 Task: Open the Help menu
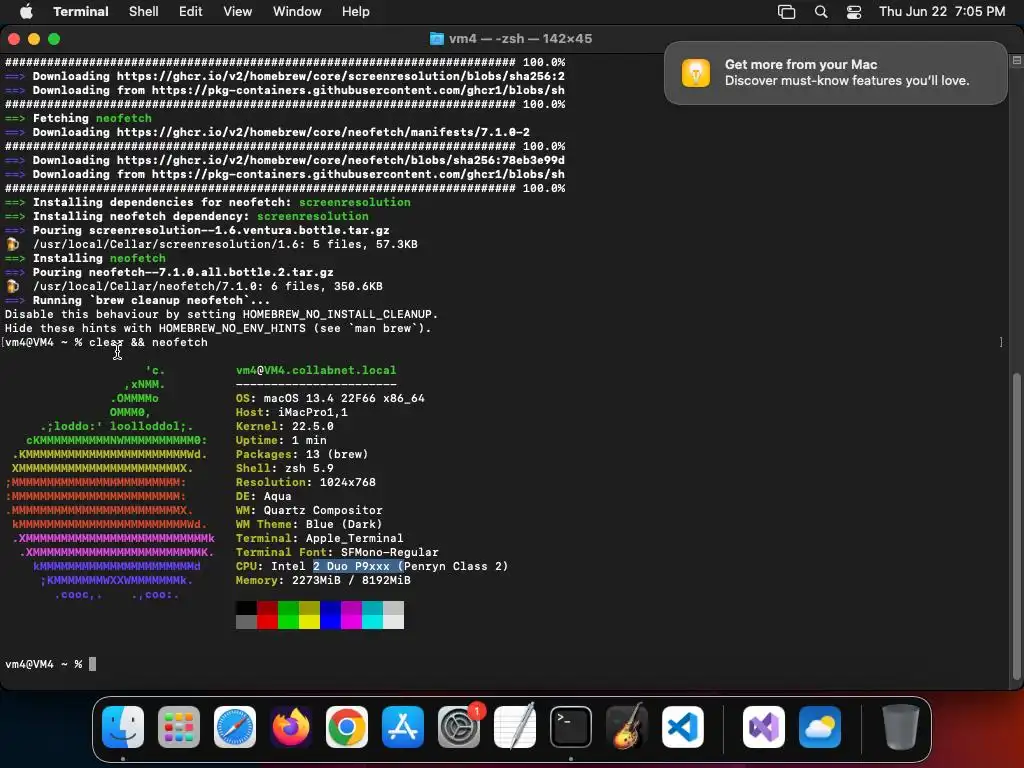(x=355, y=11)
